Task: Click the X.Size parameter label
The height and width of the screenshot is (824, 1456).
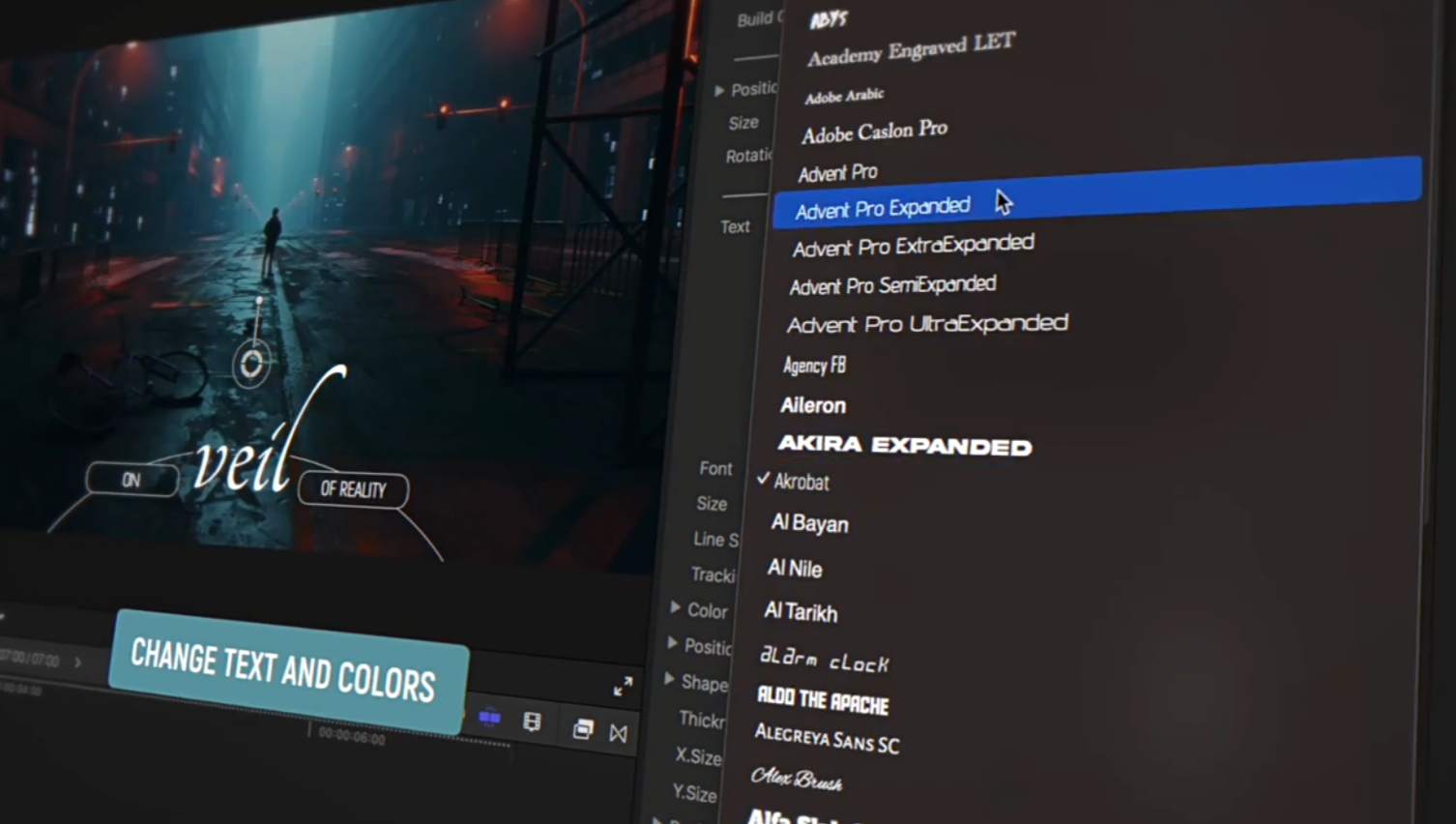Action: tap(698, 755)
